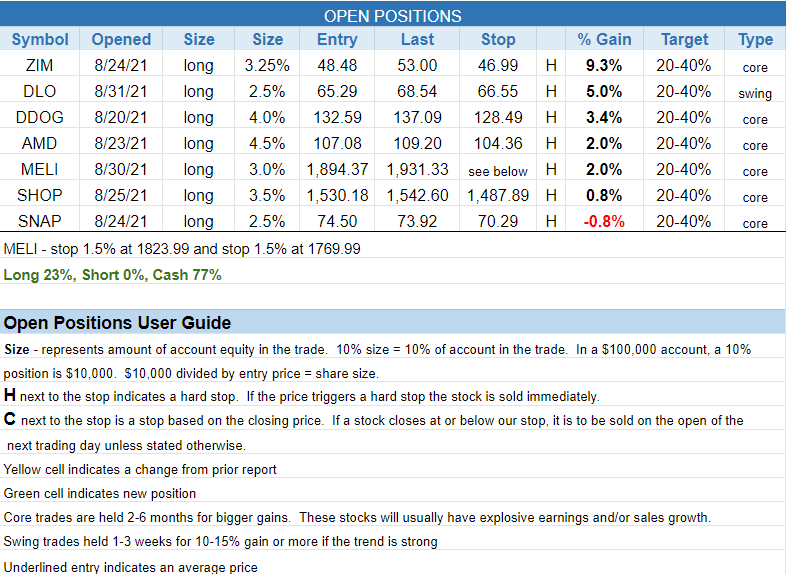Click stop price 46.99

498,65
